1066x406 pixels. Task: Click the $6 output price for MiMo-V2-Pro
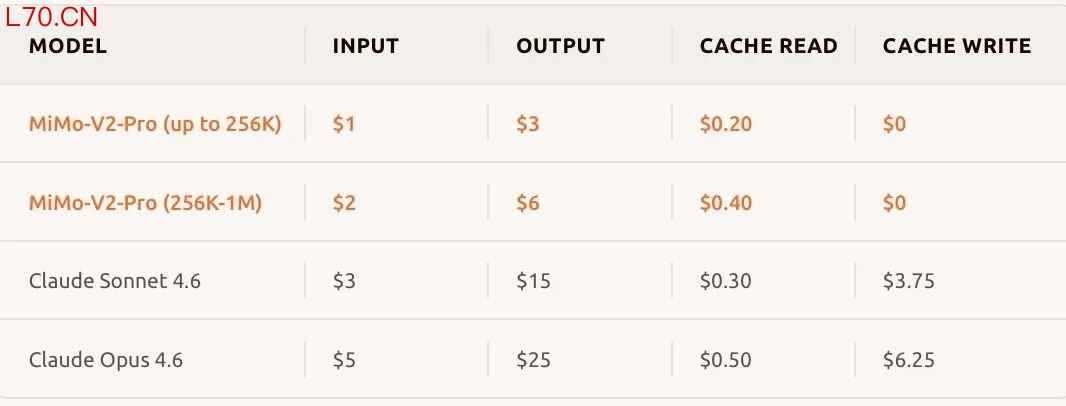(x=527, y=203)
